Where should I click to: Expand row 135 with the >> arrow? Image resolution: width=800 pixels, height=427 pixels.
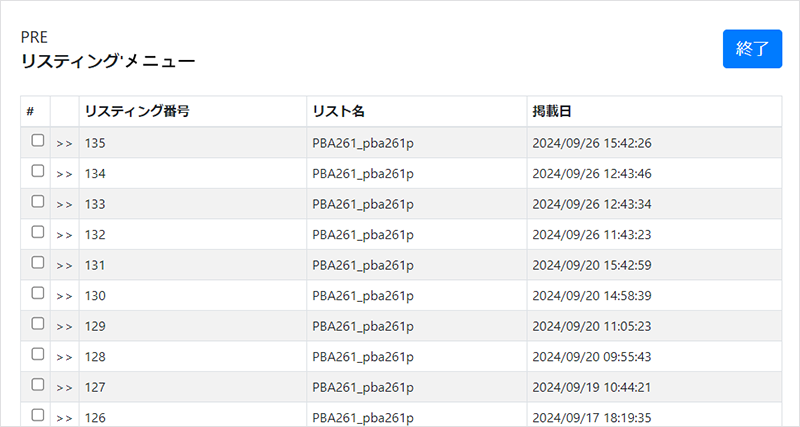(64, 144)
